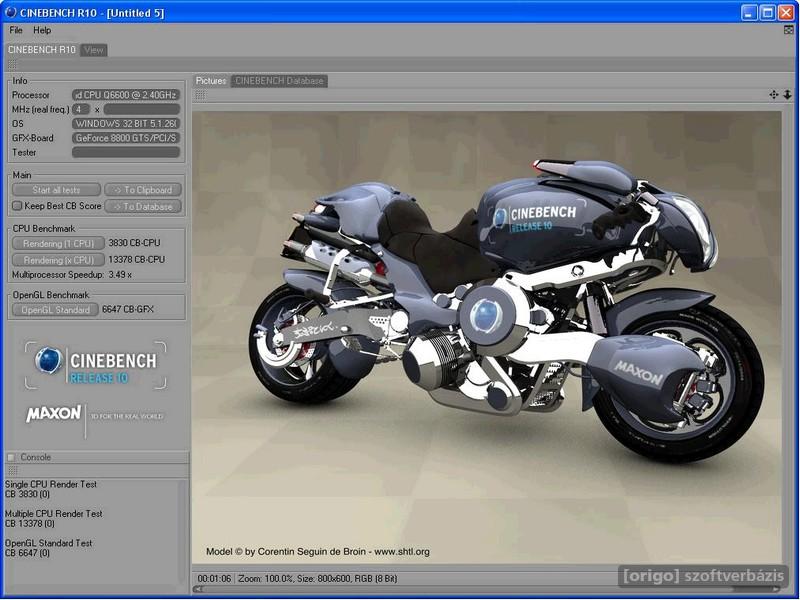Click the 3830 CB-CPU score value

pyautogui.click(x=134, y=243)
